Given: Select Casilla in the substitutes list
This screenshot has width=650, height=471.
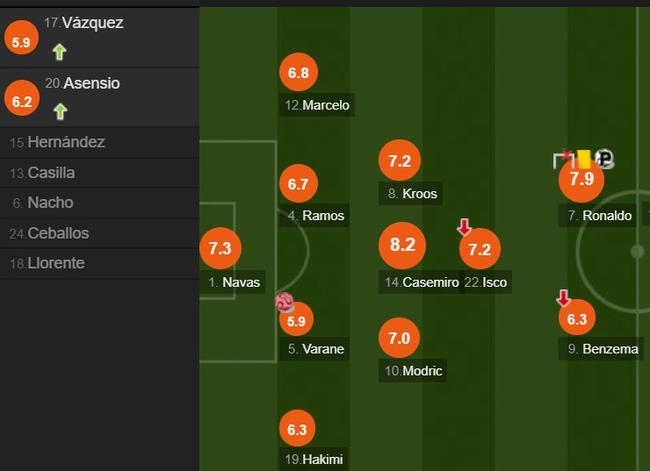Looking at the screenshot, I should tap(51, 172).
